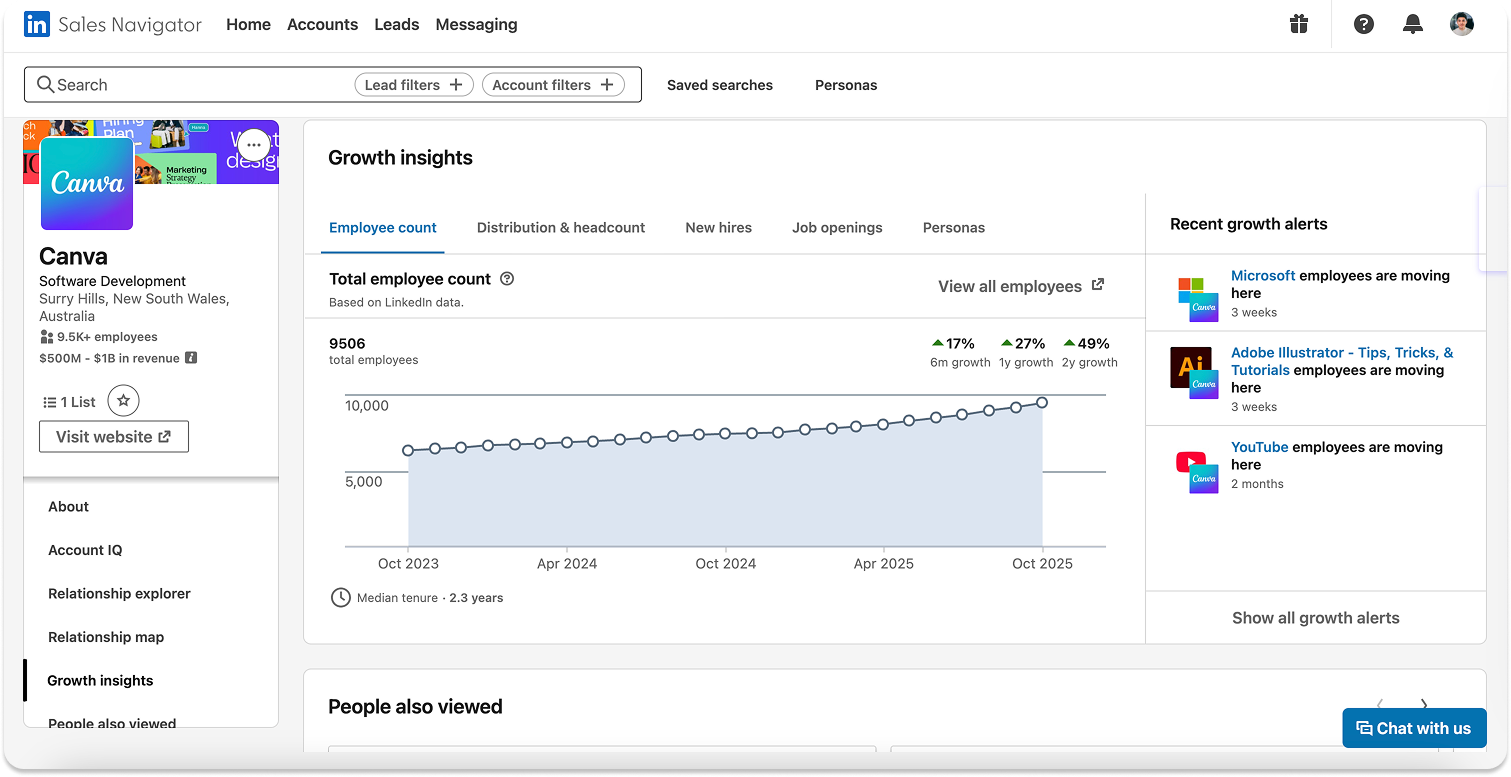The image size is (1511, 777).
Task: Switch to Personas tab in Growth insights
Action: pos(954,228)
